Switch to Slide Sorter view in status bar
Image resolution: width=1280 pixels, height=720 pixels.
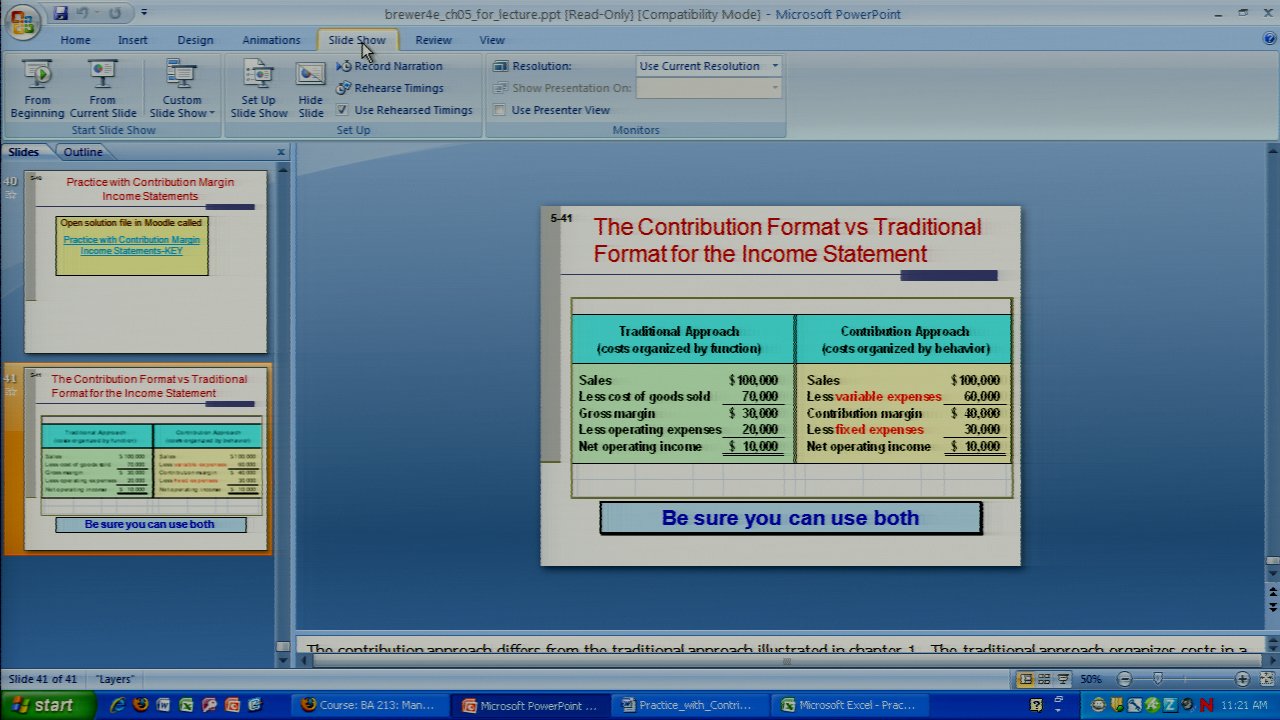click(1044, 679)
